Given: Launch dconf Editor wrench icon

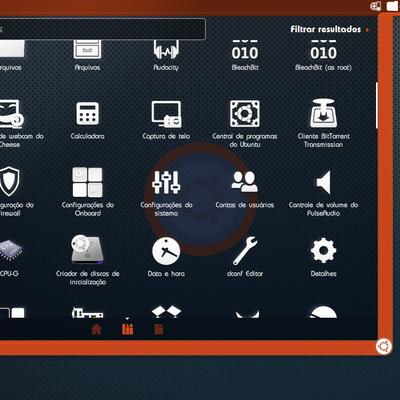Looking at the screenshot, I should [x=245, y=251].
